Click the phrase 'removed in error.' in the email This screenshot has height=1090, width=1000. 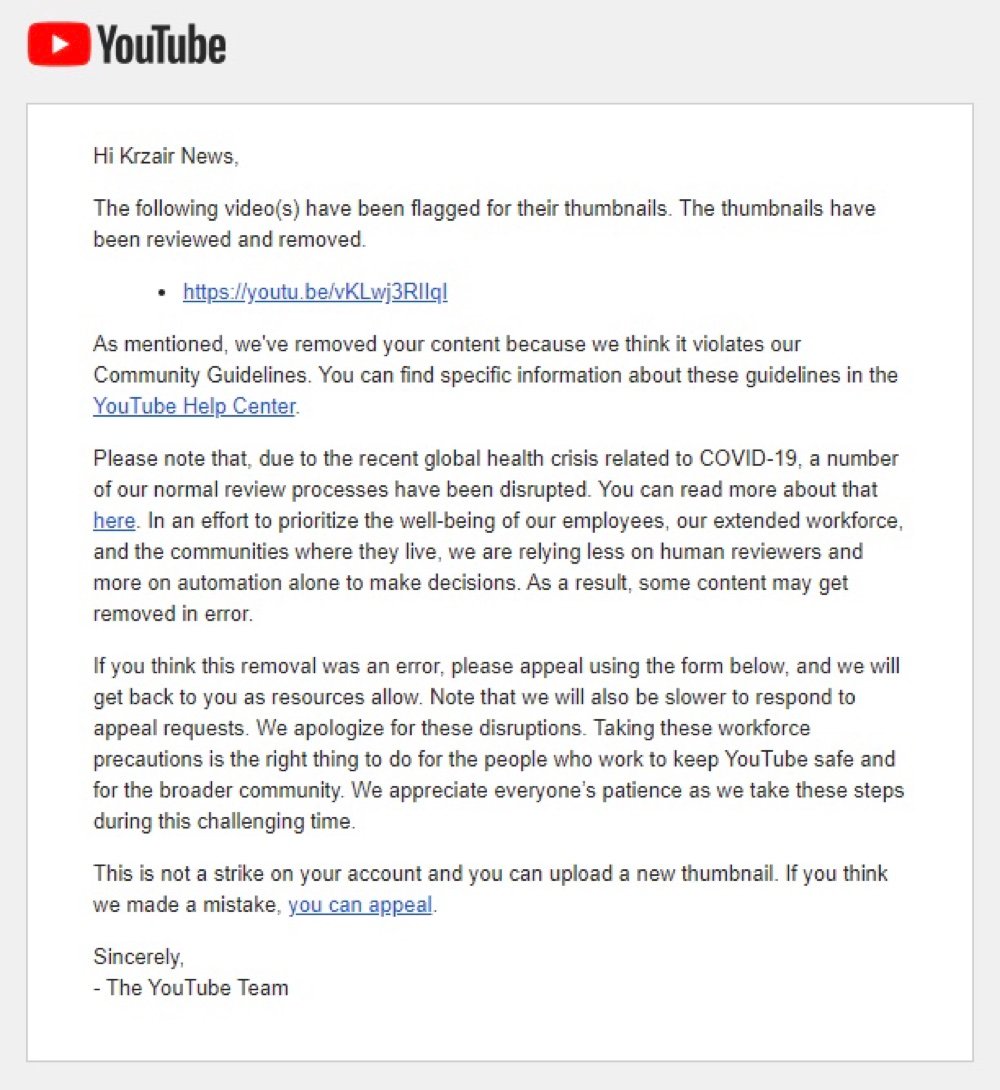tap(173, 614)
